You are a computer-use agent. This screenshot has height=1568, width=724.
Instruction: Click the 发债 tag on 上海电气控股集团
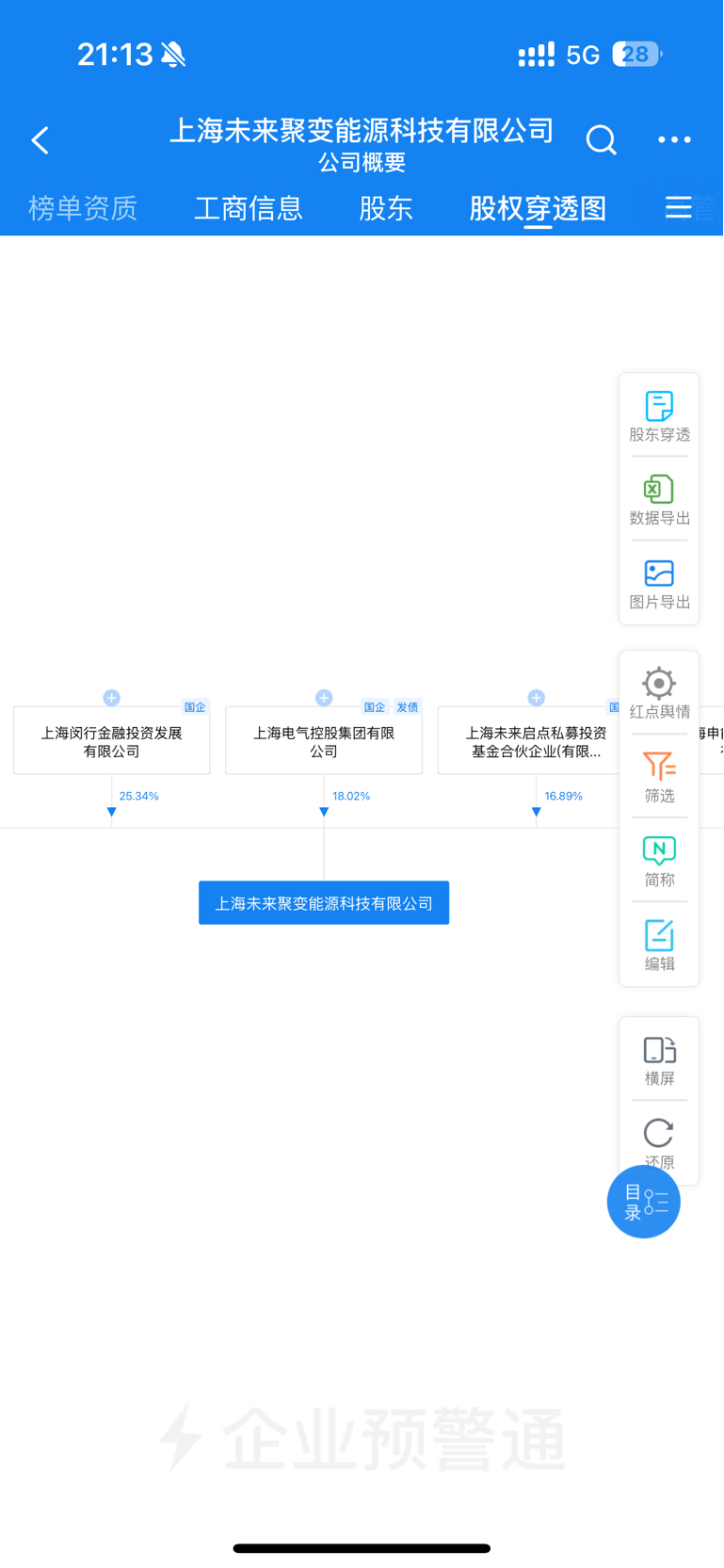(408, 707)
